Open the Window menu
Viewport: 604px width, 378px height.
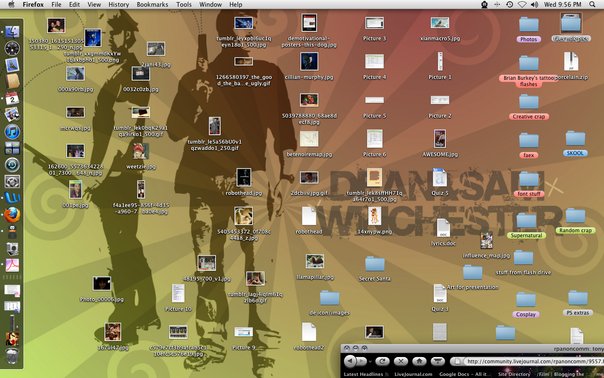coord(210,5)
